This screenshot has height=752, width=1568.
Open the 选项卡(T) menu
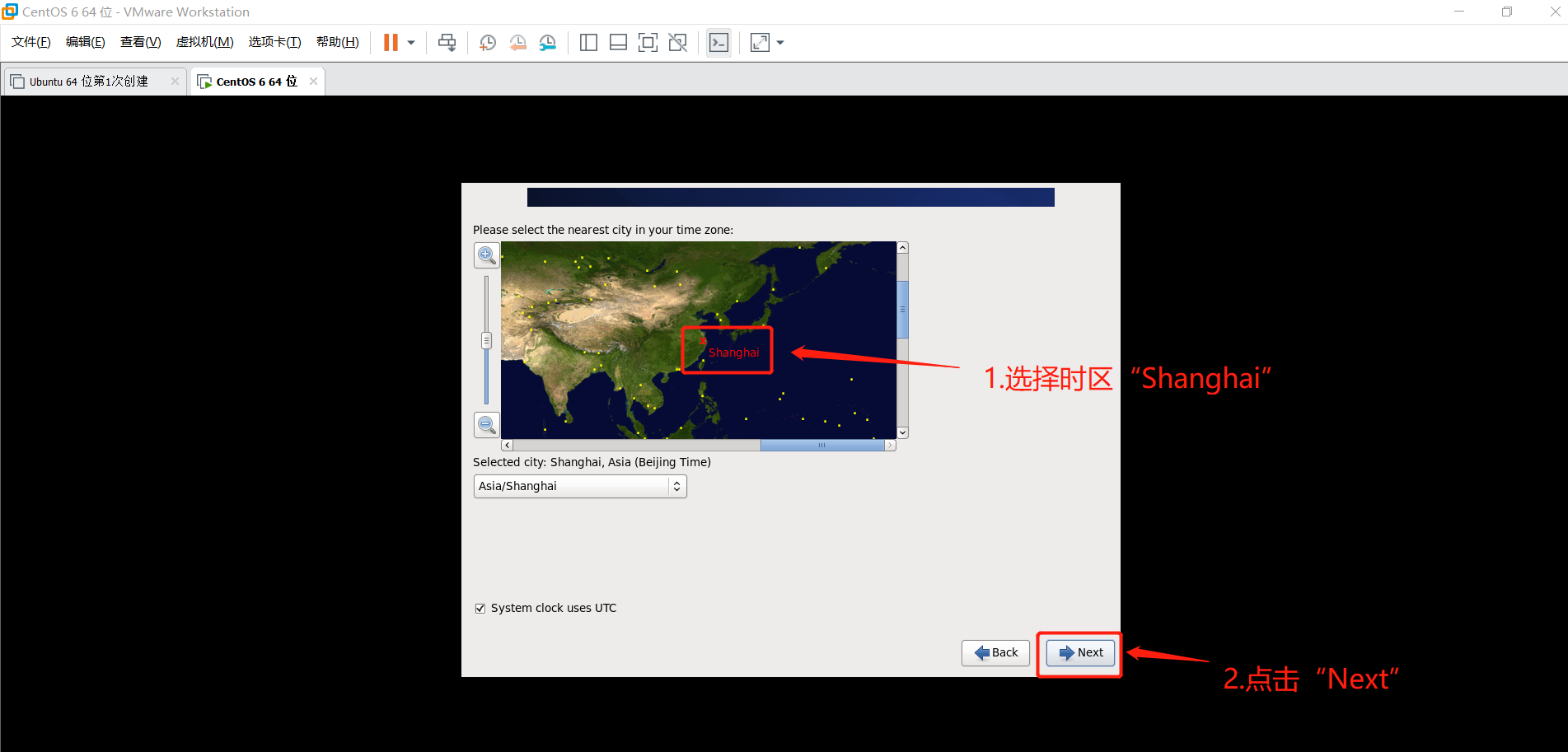point(275,42)
